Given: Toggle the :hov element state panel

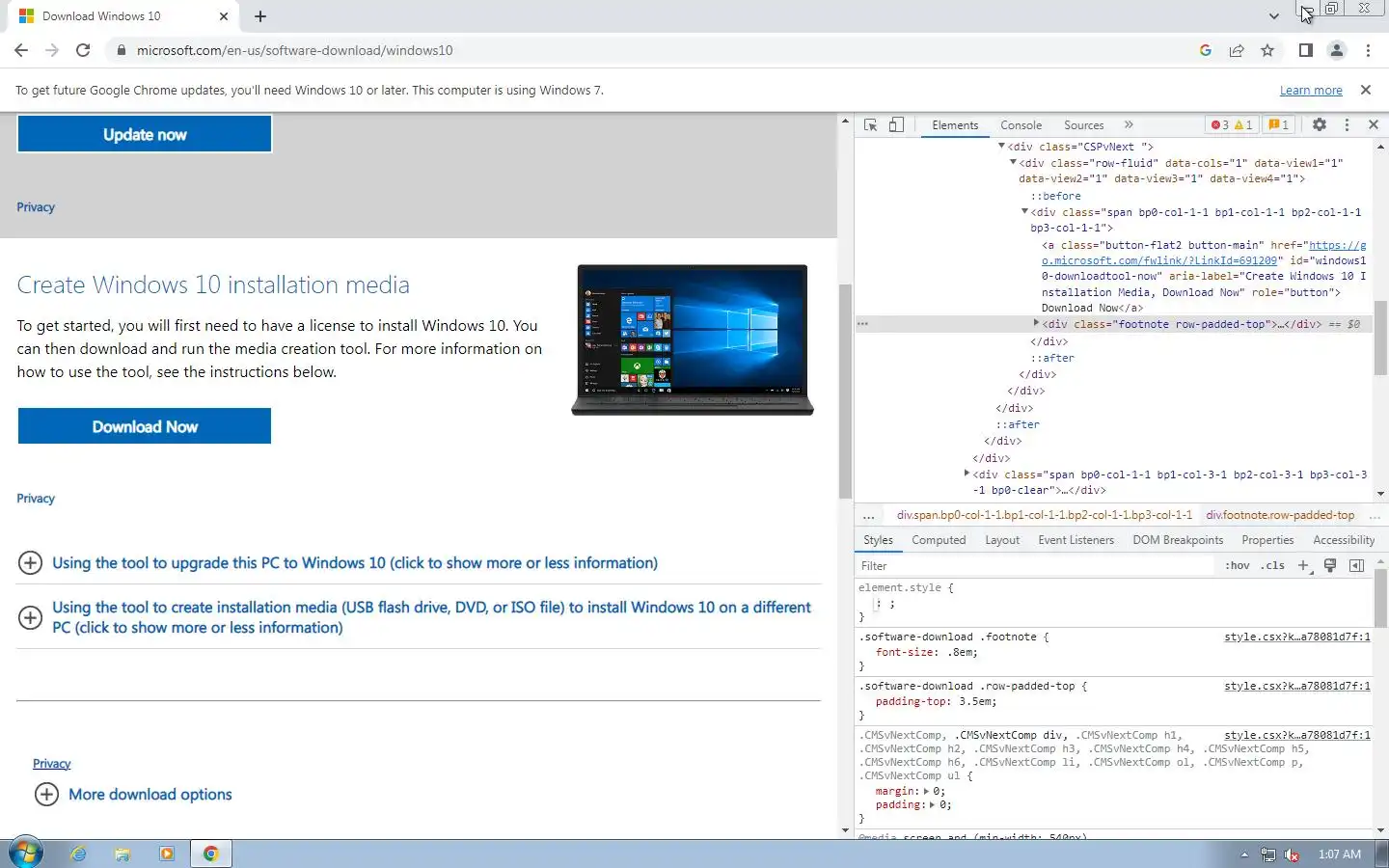Looking at the screenshot, I should click(x=1238, y=566).
